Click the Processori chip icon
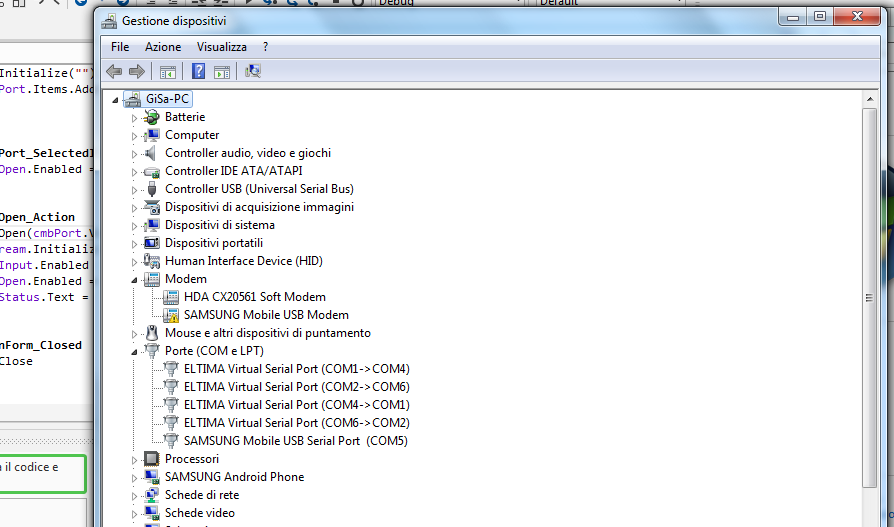Viewport: 894px width, 527px height. [152, 459]
